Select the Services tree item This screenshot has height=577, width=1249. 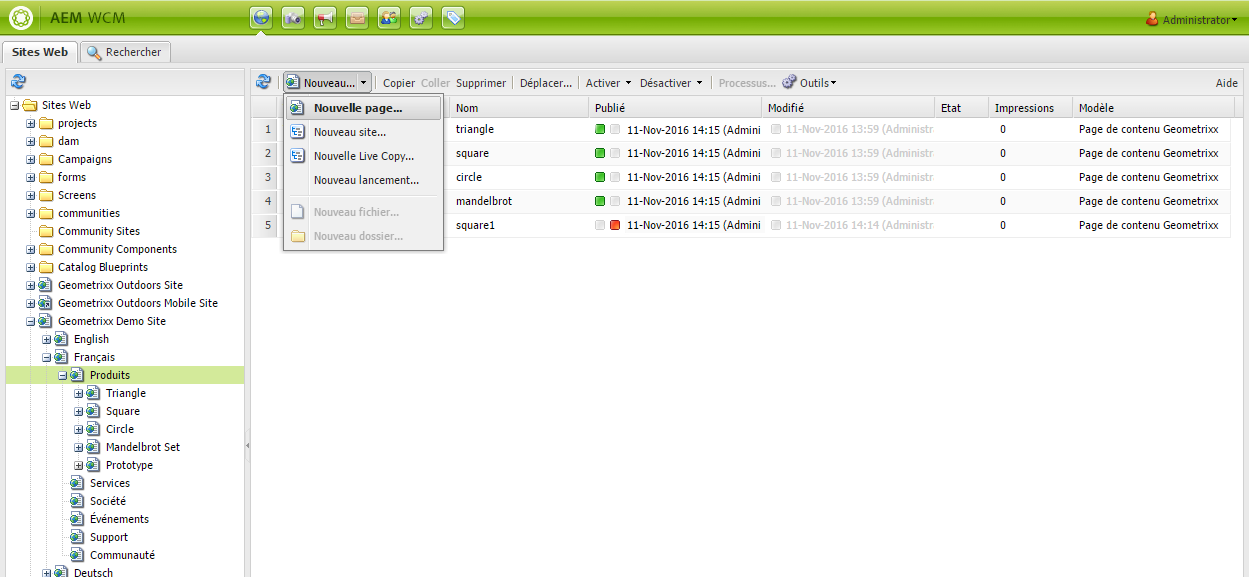coord(110,483)
